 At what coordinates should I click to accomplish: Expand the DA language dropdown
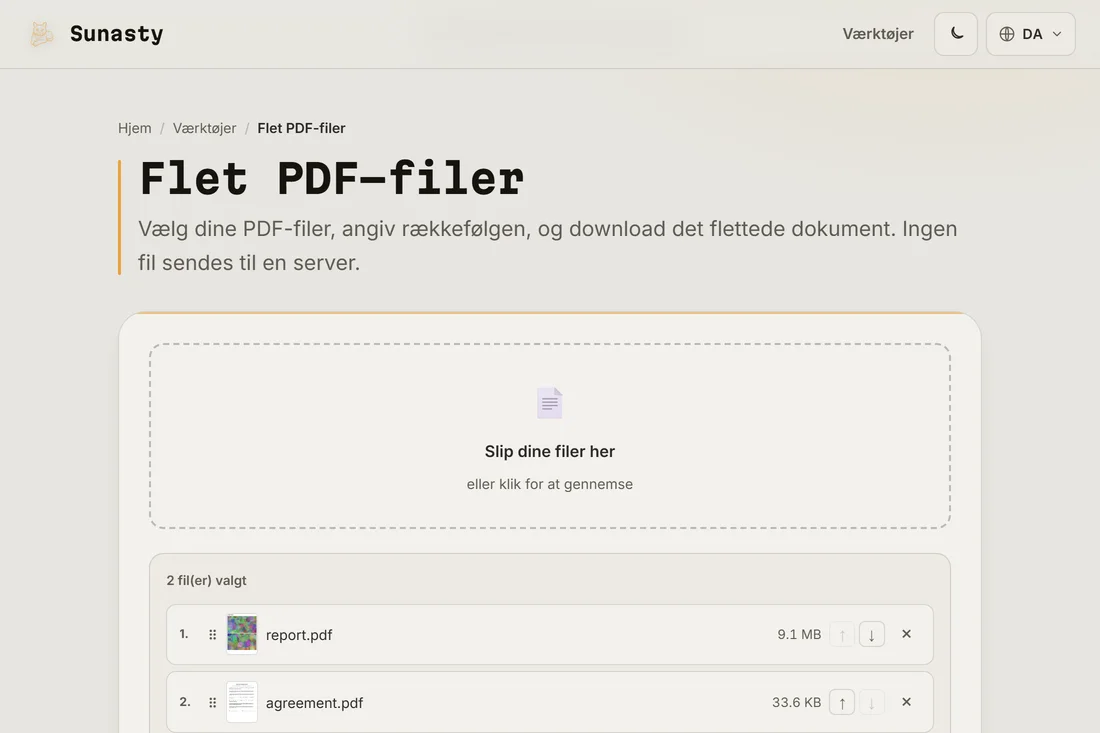click(1030, 34)
